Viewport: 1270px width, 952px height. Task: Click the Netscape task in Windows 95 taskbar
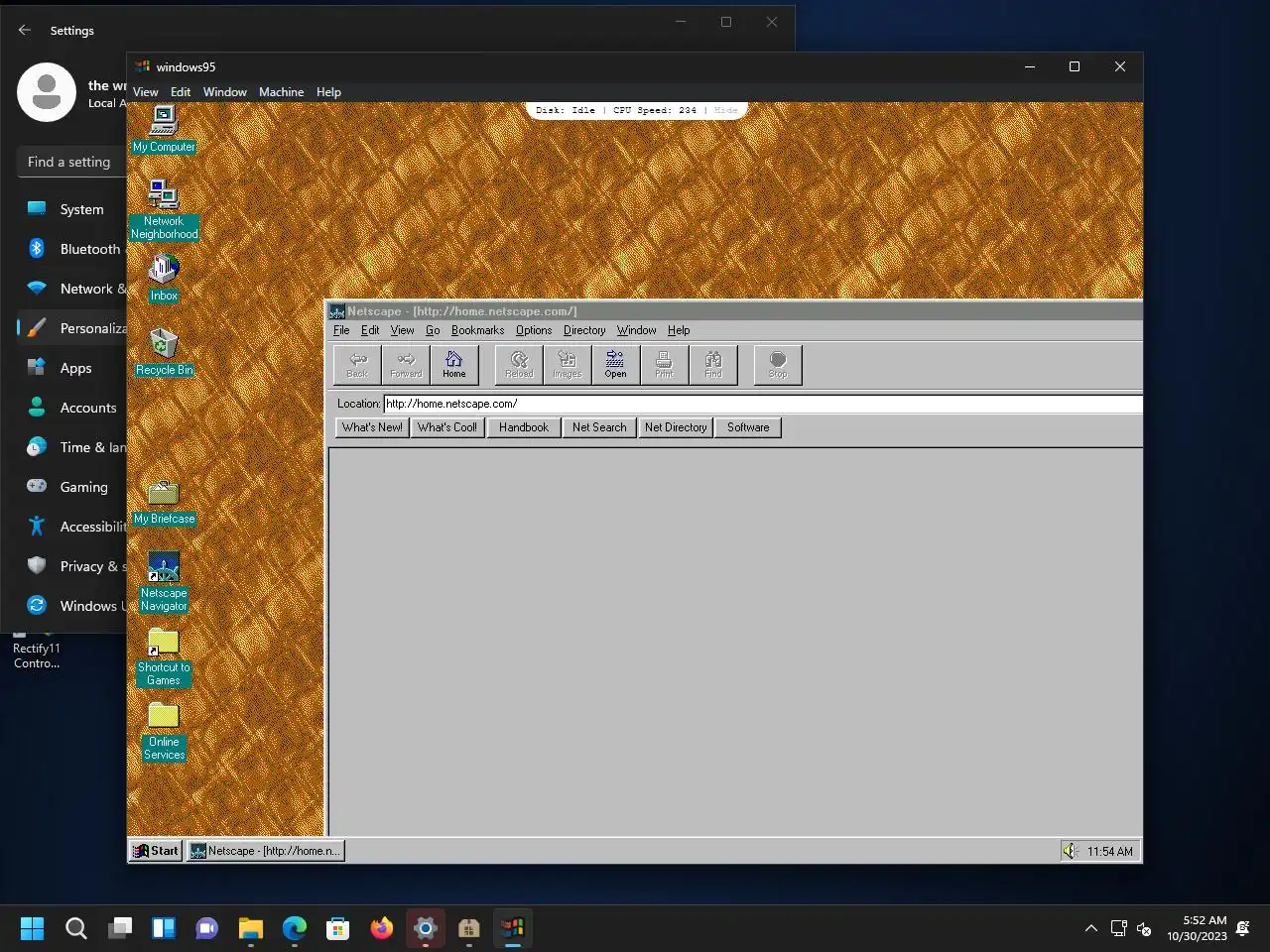click(x=265, y=851)
